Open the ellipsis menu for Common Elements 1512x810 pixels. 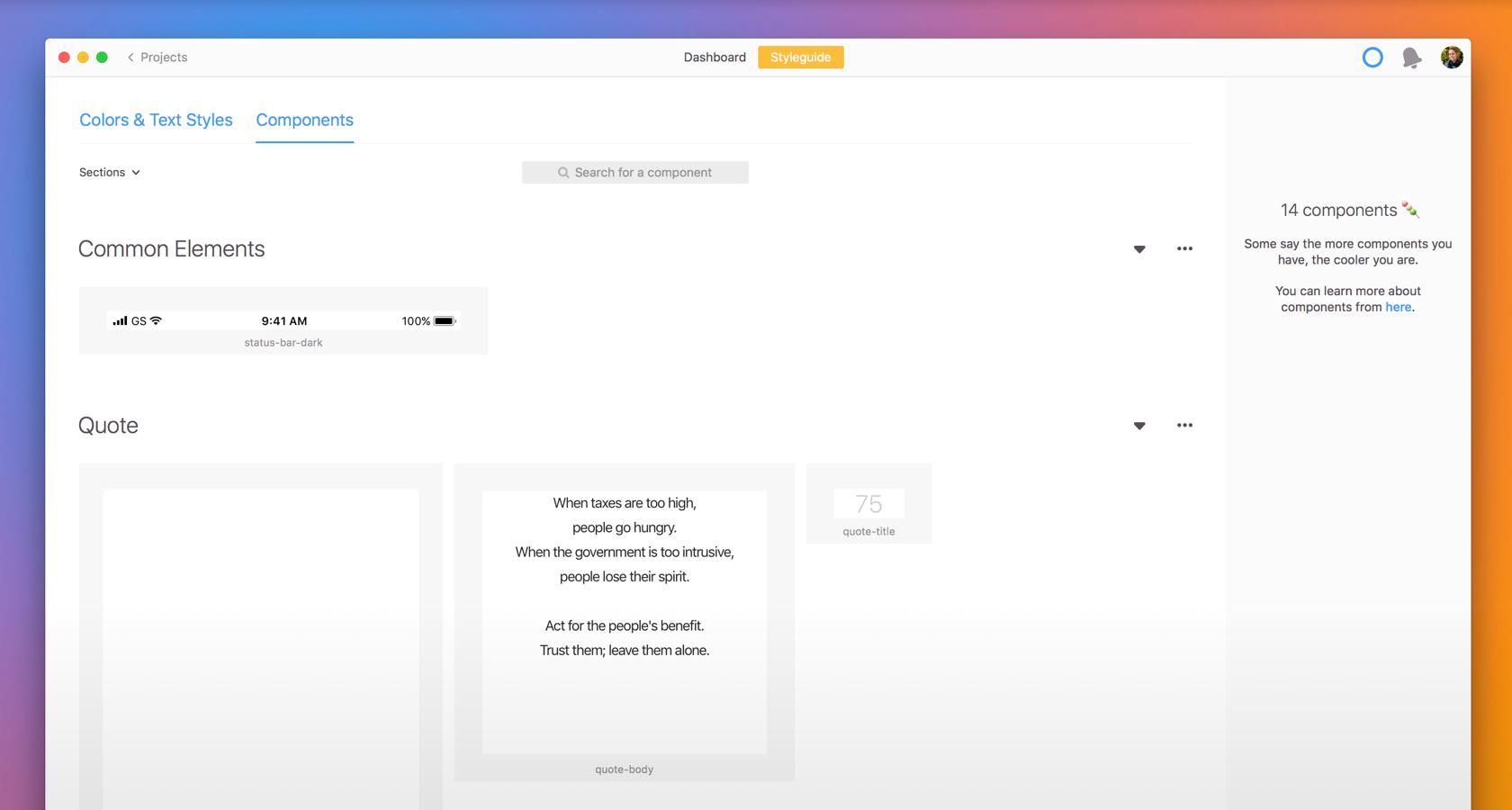(1184, 248)
